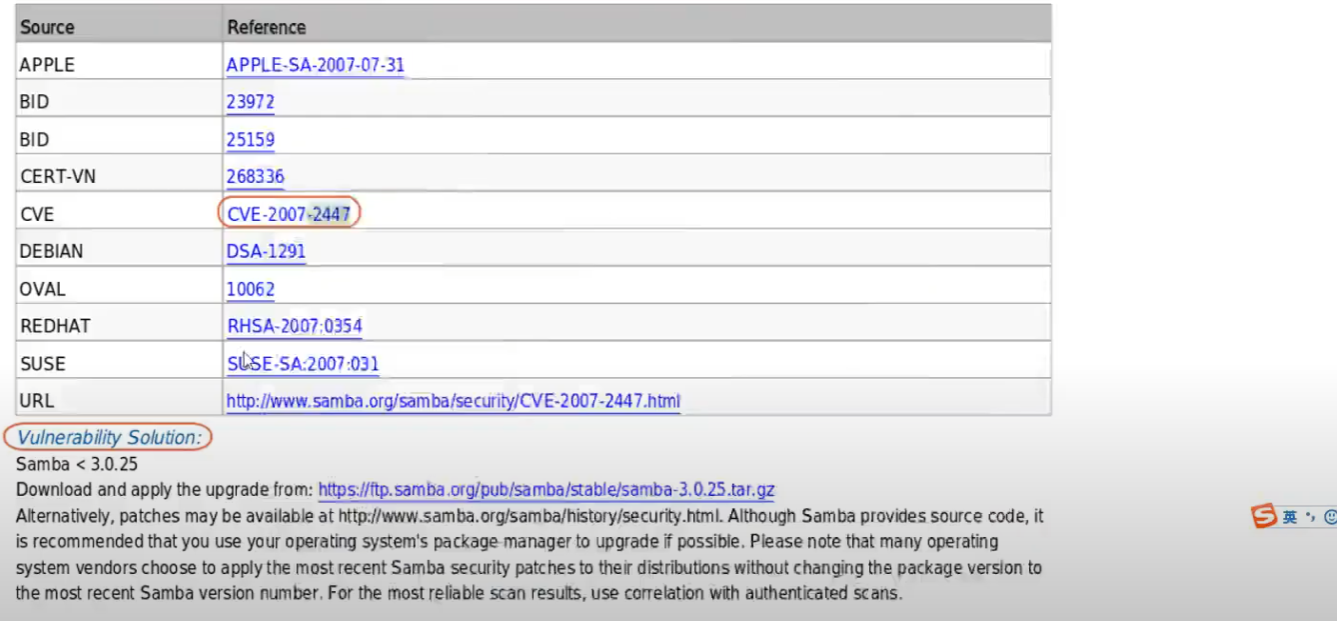Viewport: 1337px width, 621px height.
Task: Open the emoji smiley icon in IME bar
Action: pyautogui.click(x=1330, y=517)
